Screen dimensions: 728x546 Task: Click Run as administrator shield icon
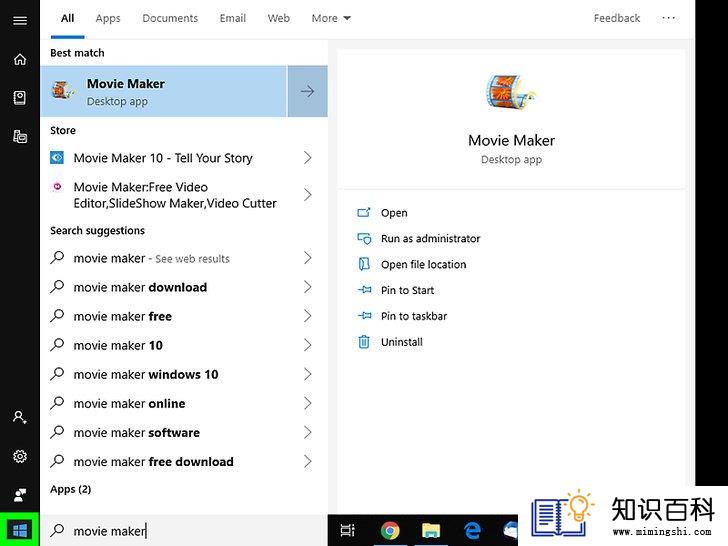point(364,238)
